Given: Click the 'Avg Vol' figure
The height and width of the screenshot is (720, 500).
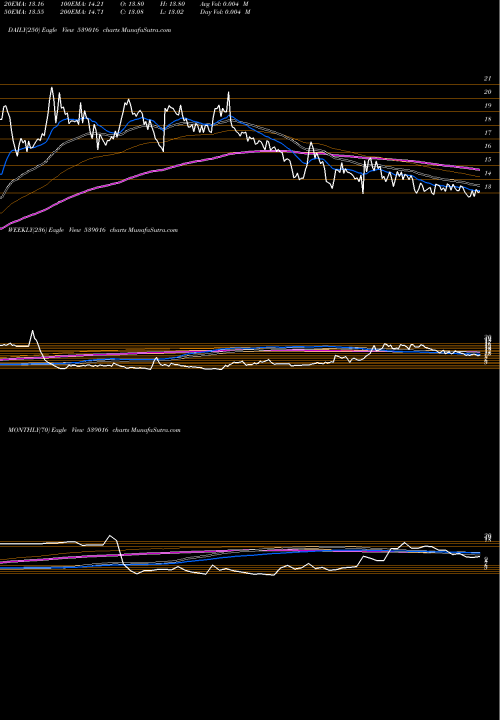Looking at the screenshot, I should tap(224, 4).
